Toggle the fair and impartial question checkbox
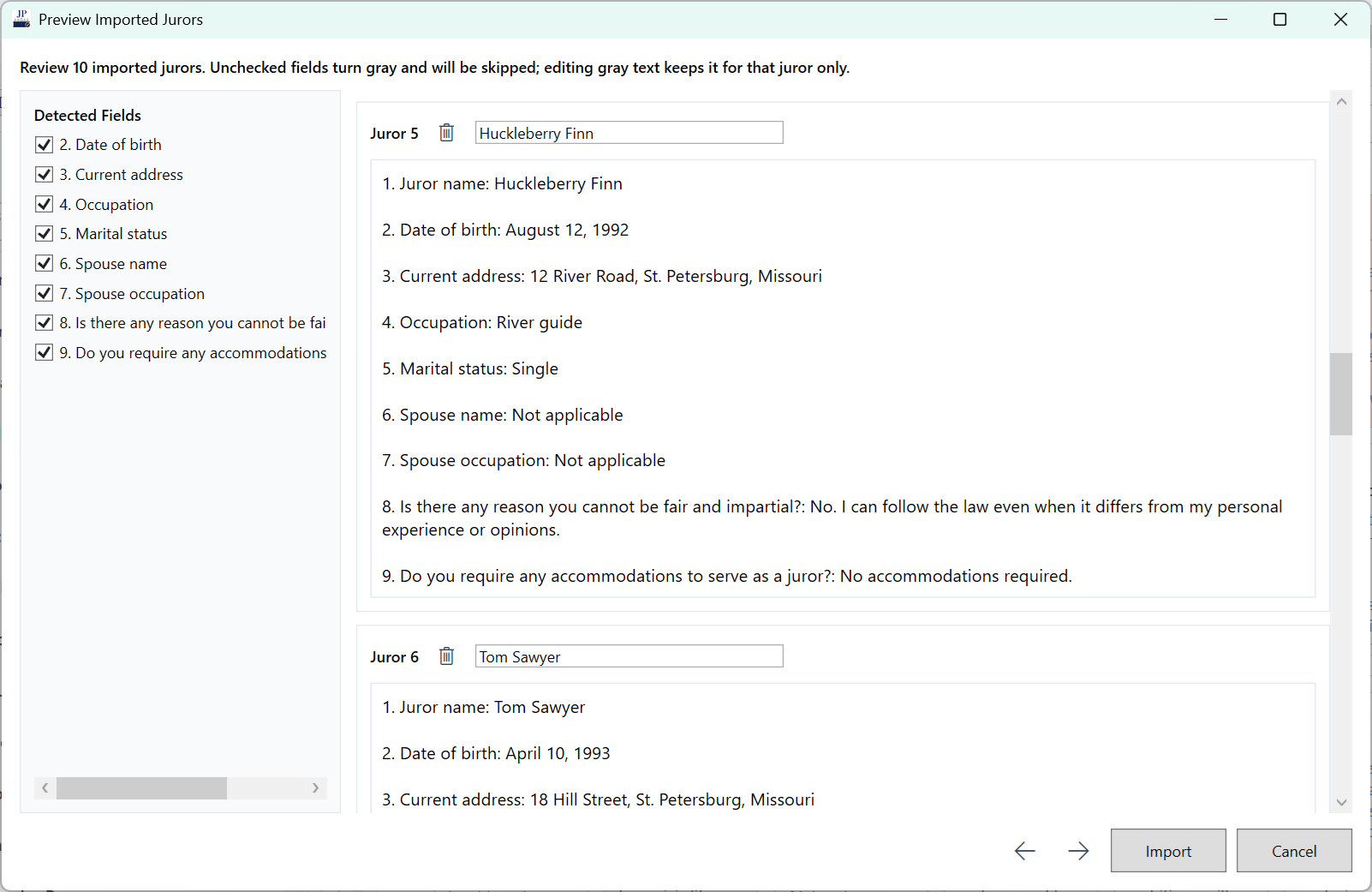The image size is (1372, 892). (x=45, y=323)
